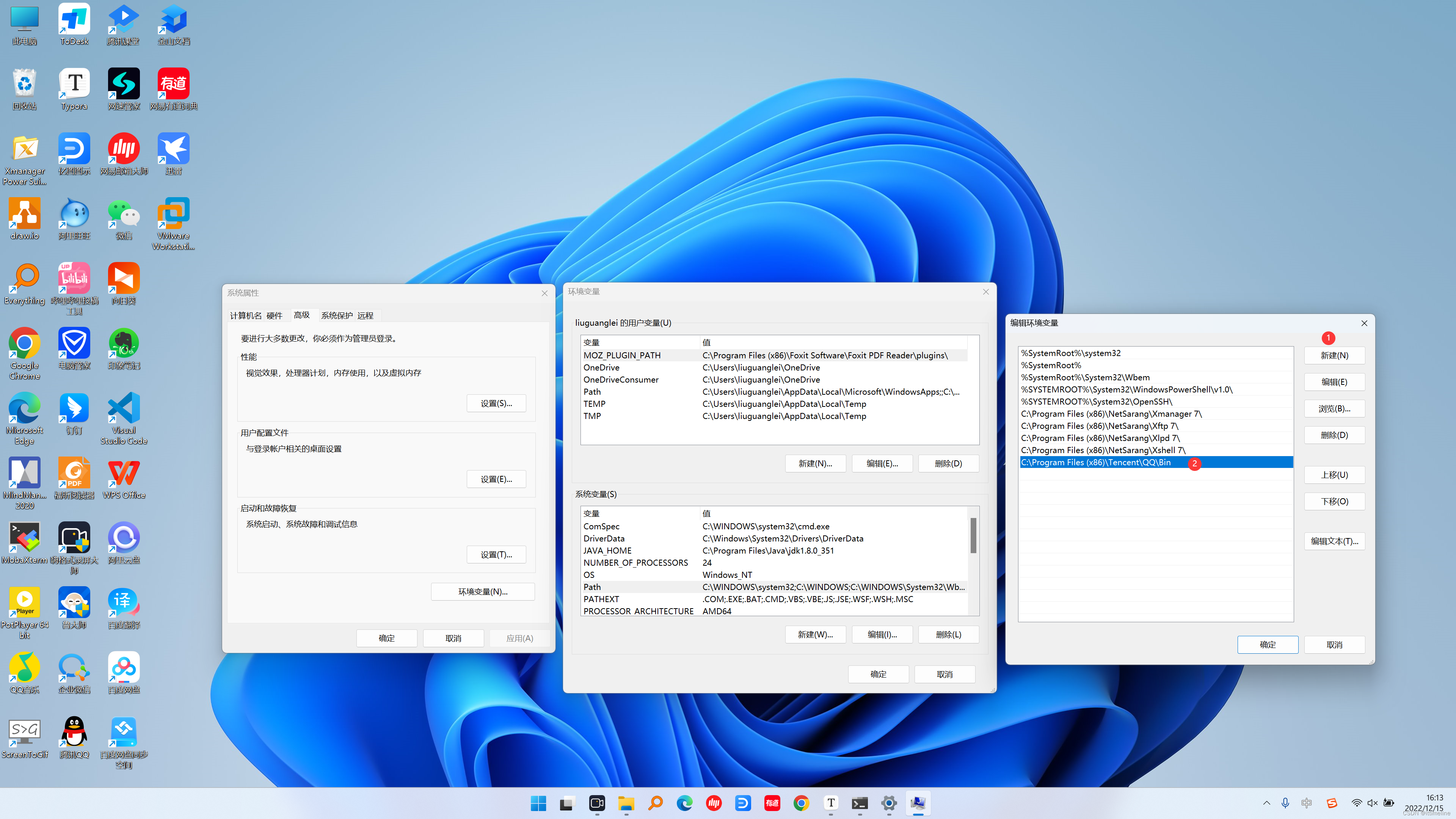
Task: Switch to 远程 tab in system properties
Action: coord(366,315)
